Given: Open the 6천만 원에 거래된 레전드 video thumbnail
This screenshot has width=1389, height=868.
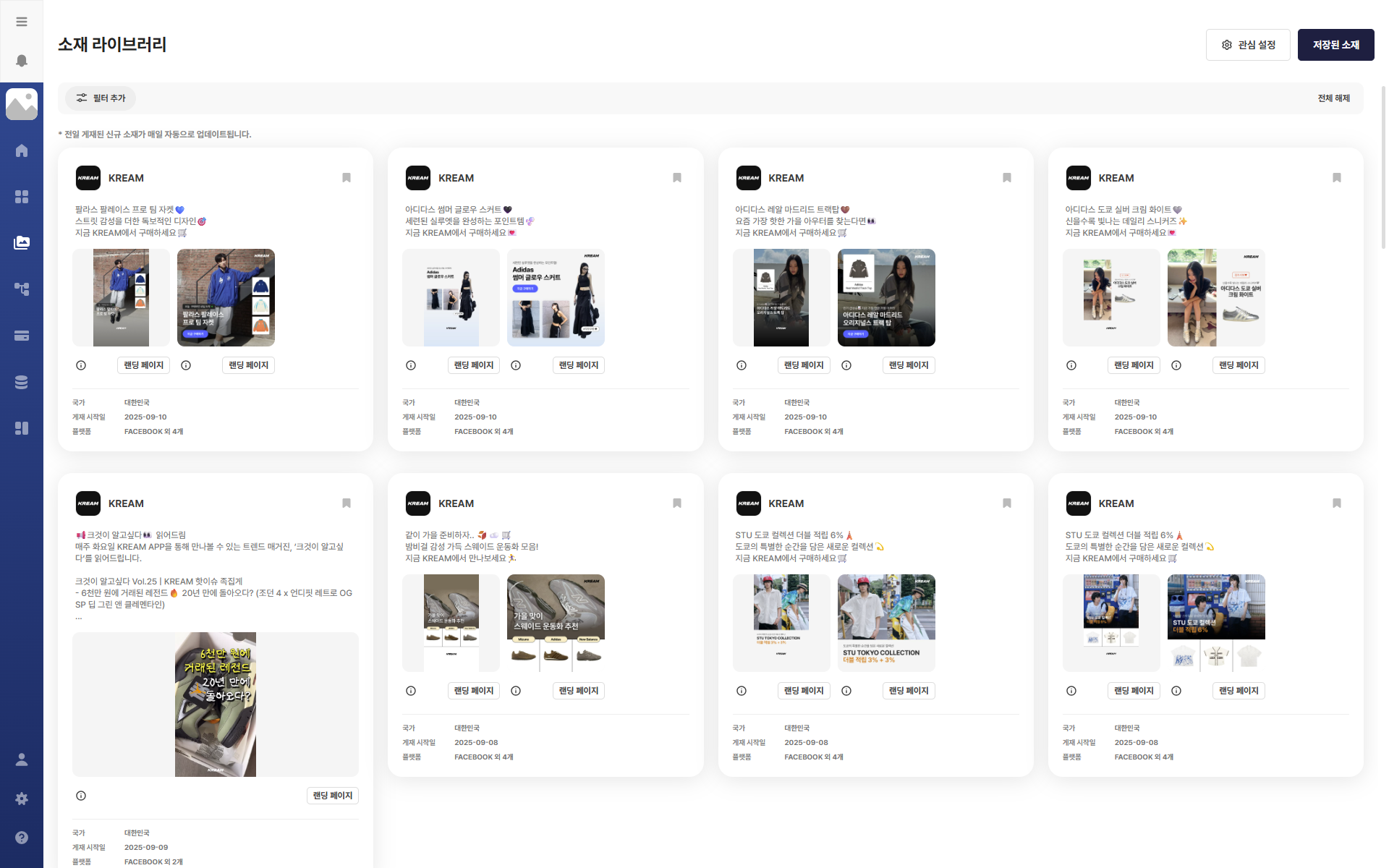Looking at the screenshot, I should [x=216, y=705].
